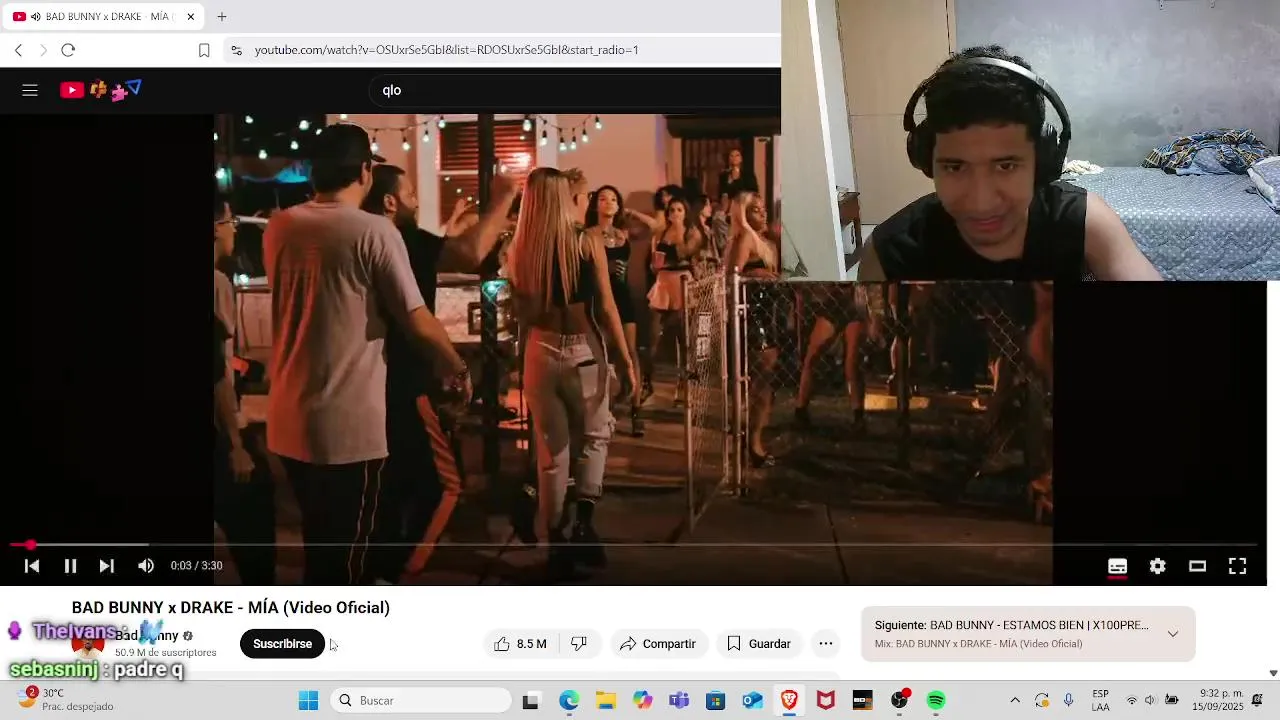This screenshot has height=720, width=1280.
Task: Open a new browser tab
Action: tap(222, 17)
